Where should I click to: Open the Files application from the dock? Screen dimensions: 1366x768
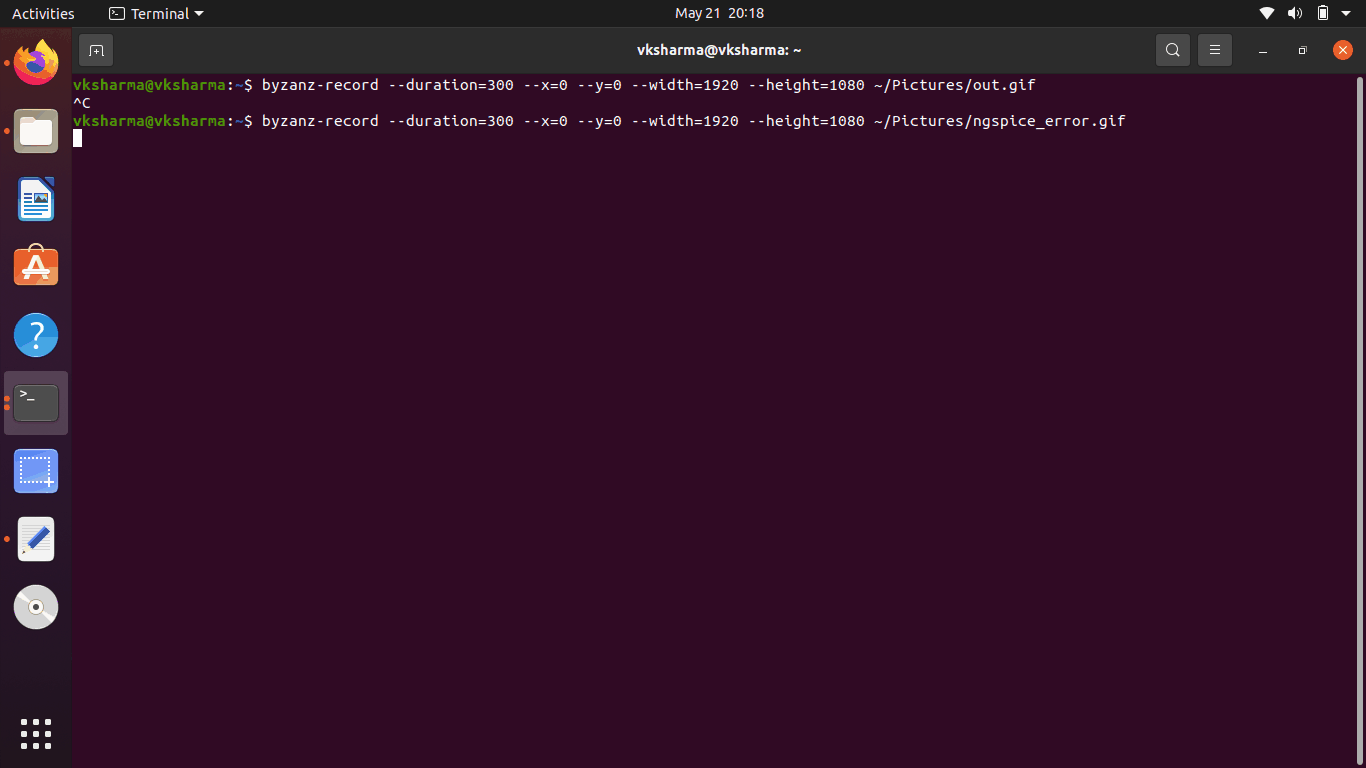click(35, 131)
